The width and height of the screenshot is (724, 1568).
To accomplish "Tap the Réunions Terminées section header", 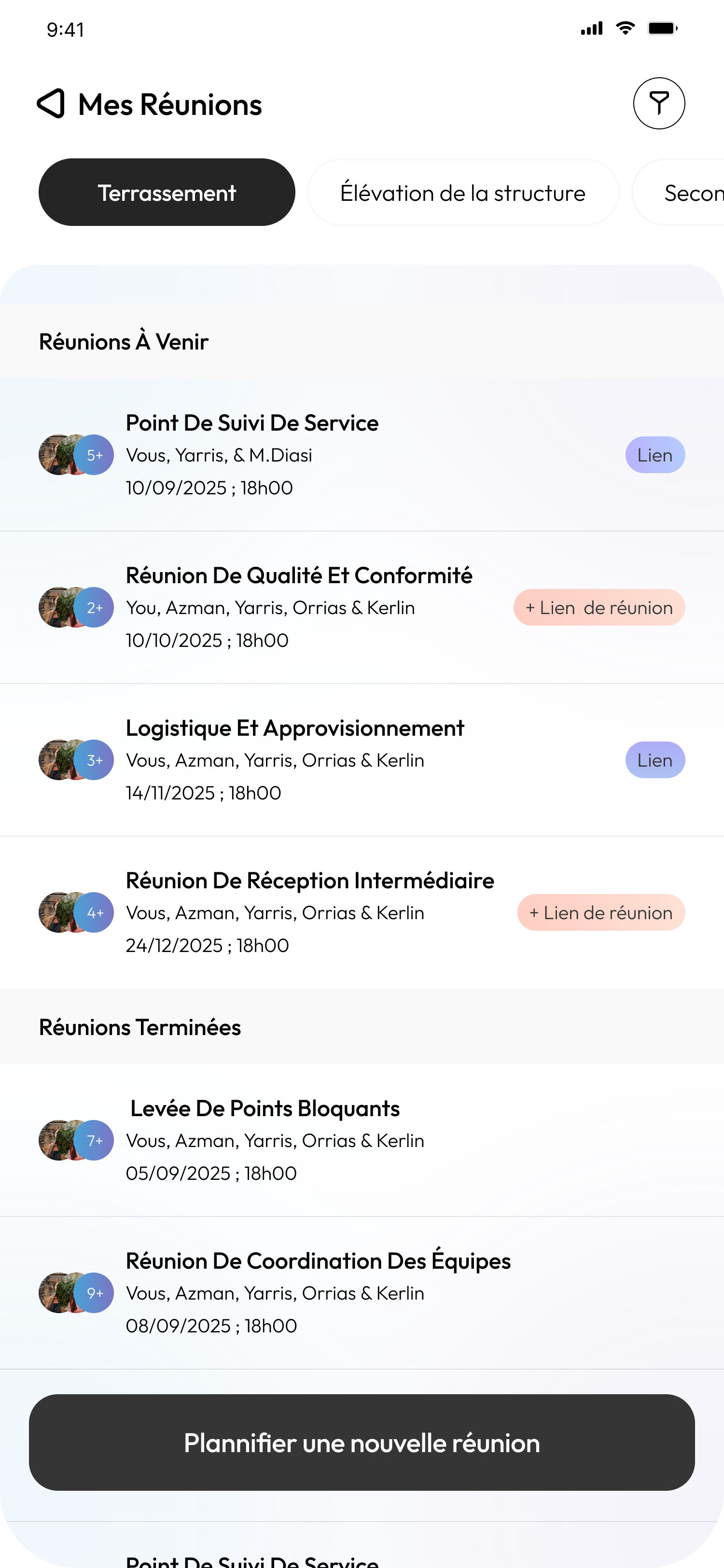I will (140, 1027).
